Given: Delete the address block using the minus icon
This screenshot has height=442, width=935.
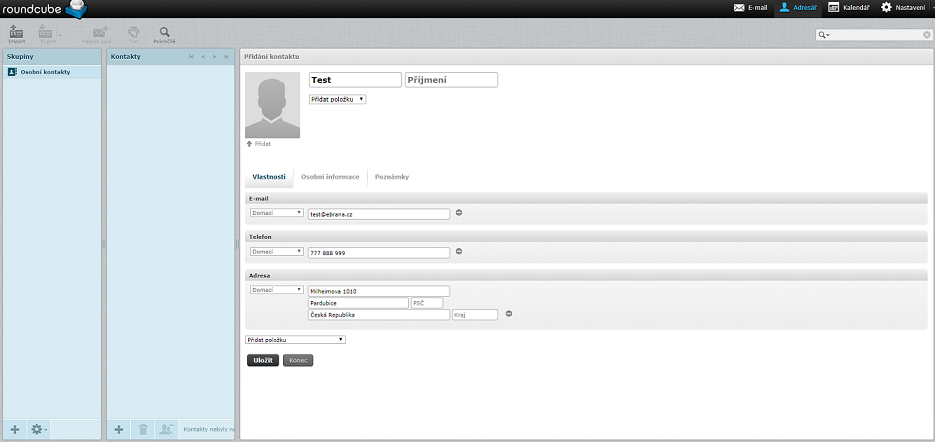Looking at the screenshot, I should [x=508, y=314].
